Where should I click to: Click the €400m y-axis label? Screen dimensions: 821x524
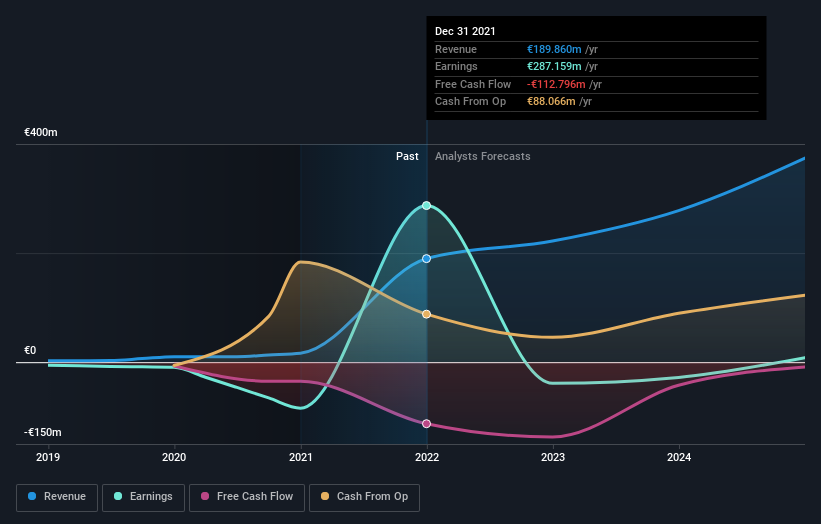pos(41,132)
